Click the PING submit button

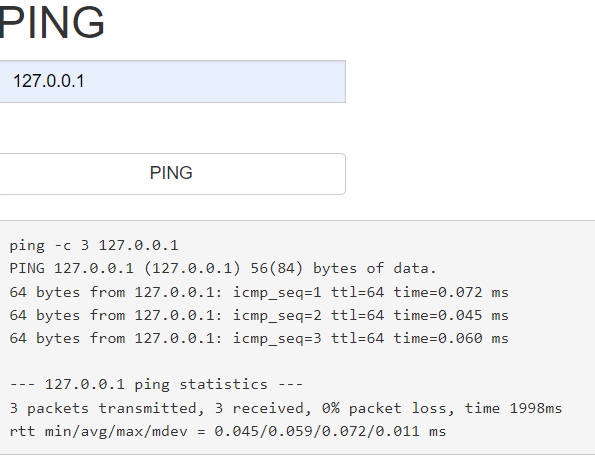[173, 174]
